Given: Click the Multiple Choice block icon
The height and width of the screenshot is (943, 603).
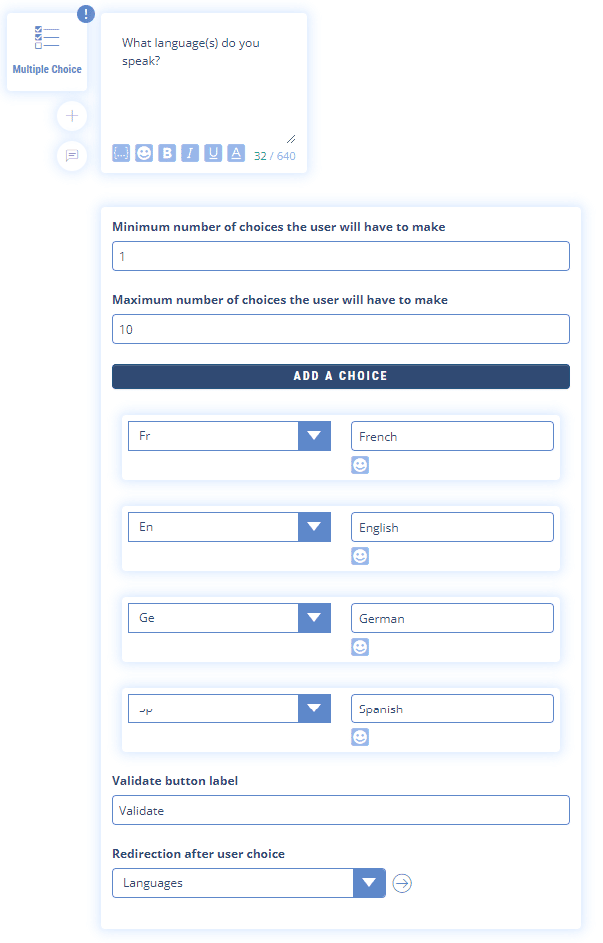Looking at the screenshot, I should [x=47, y=38].
